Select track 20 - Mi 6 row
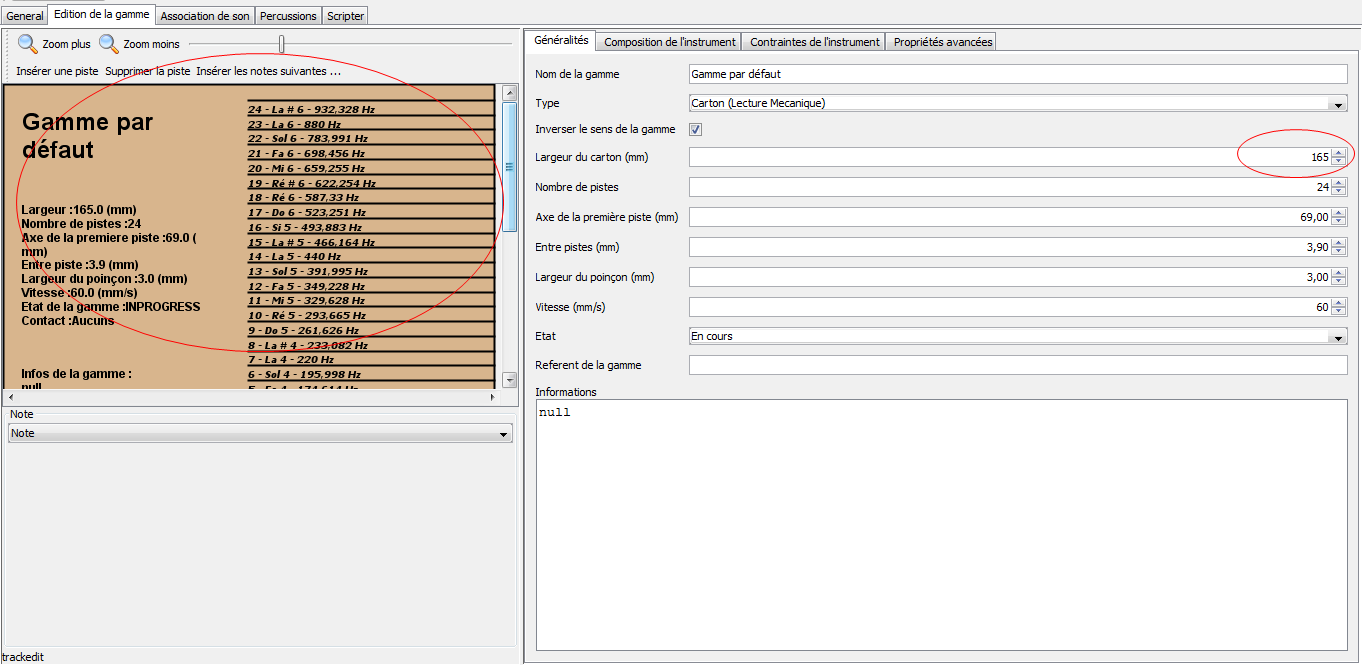Image resolution: width=1362 pixels, height=665 pixels. point(370,169)
